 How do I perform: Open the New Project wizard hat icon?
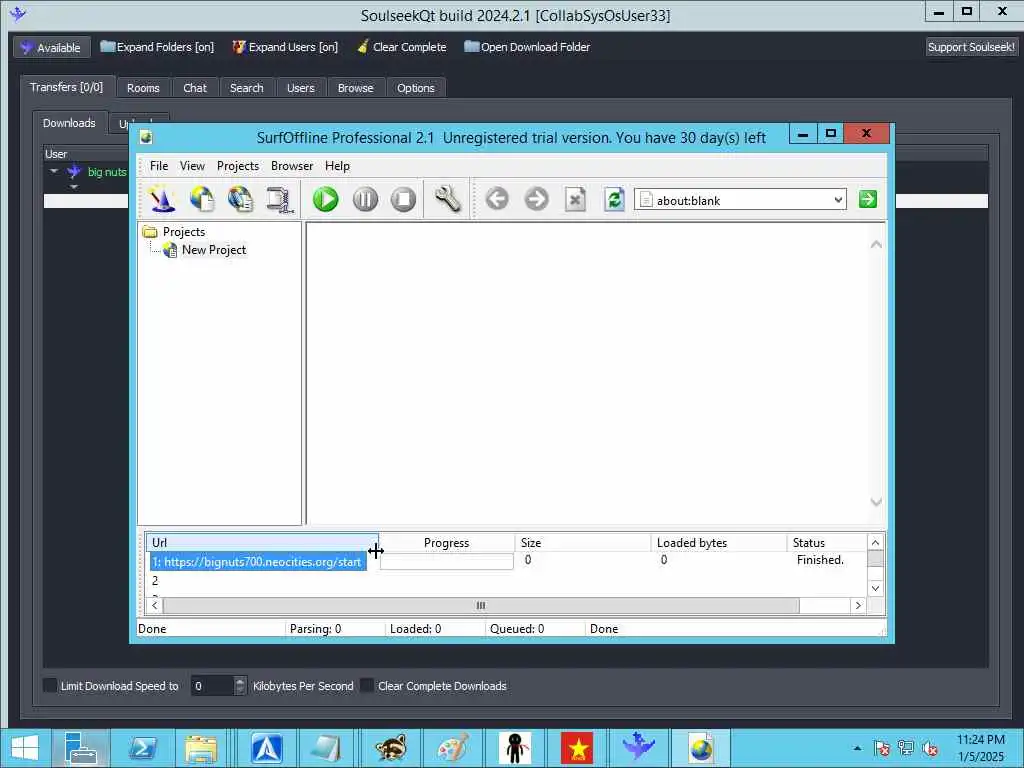point(162,199)
